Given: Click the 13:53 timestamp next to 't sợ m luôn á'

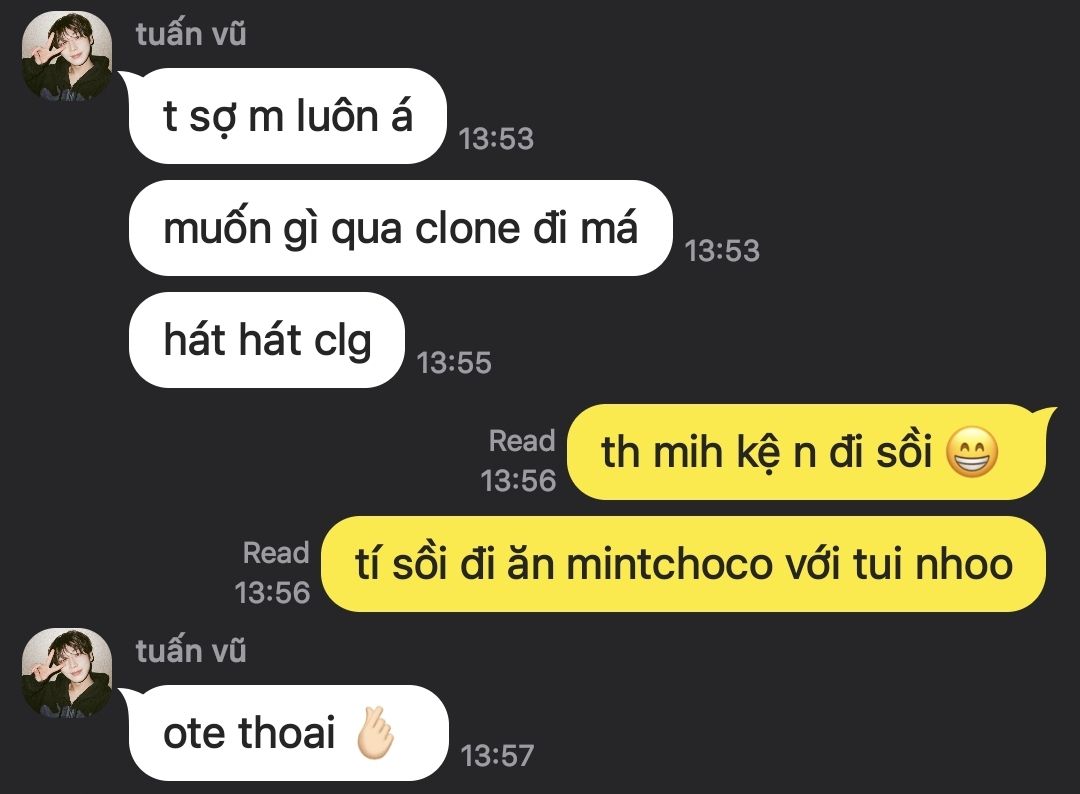Looking at the screenshot, I should point(497,138).
